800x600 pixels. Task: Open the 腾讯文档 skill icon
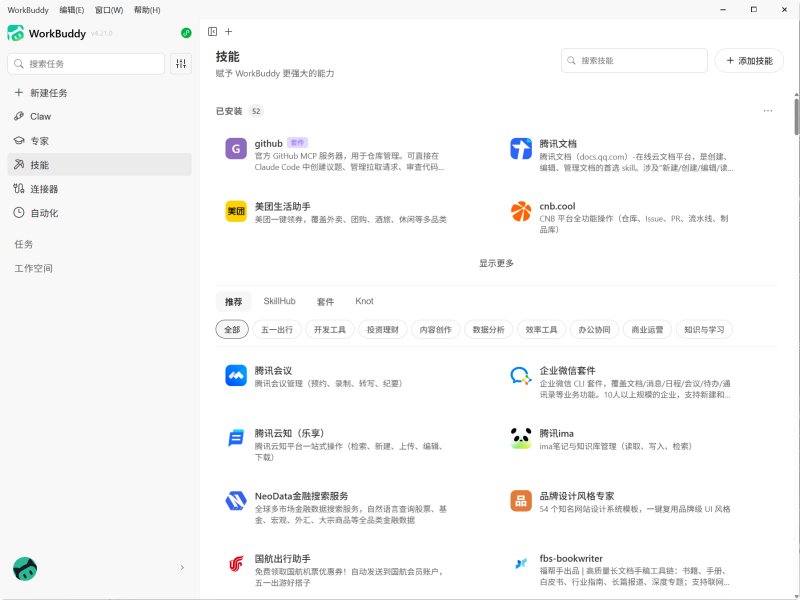521,149
